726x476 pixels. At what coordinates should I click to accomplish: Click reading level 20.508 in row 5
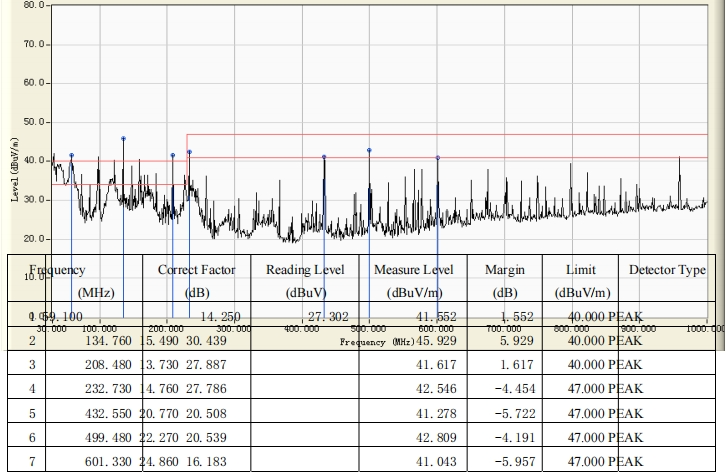(207, 413)
